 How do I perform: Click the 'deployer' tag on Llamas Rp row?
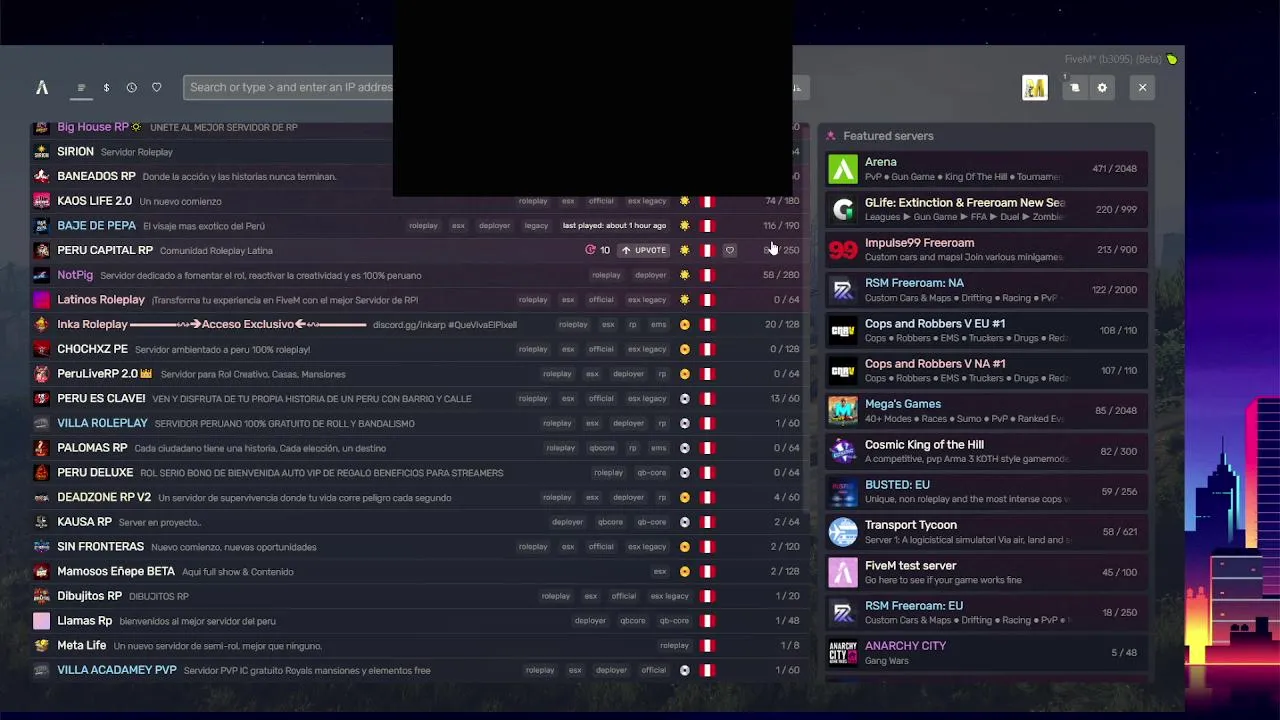pos(590,621)
